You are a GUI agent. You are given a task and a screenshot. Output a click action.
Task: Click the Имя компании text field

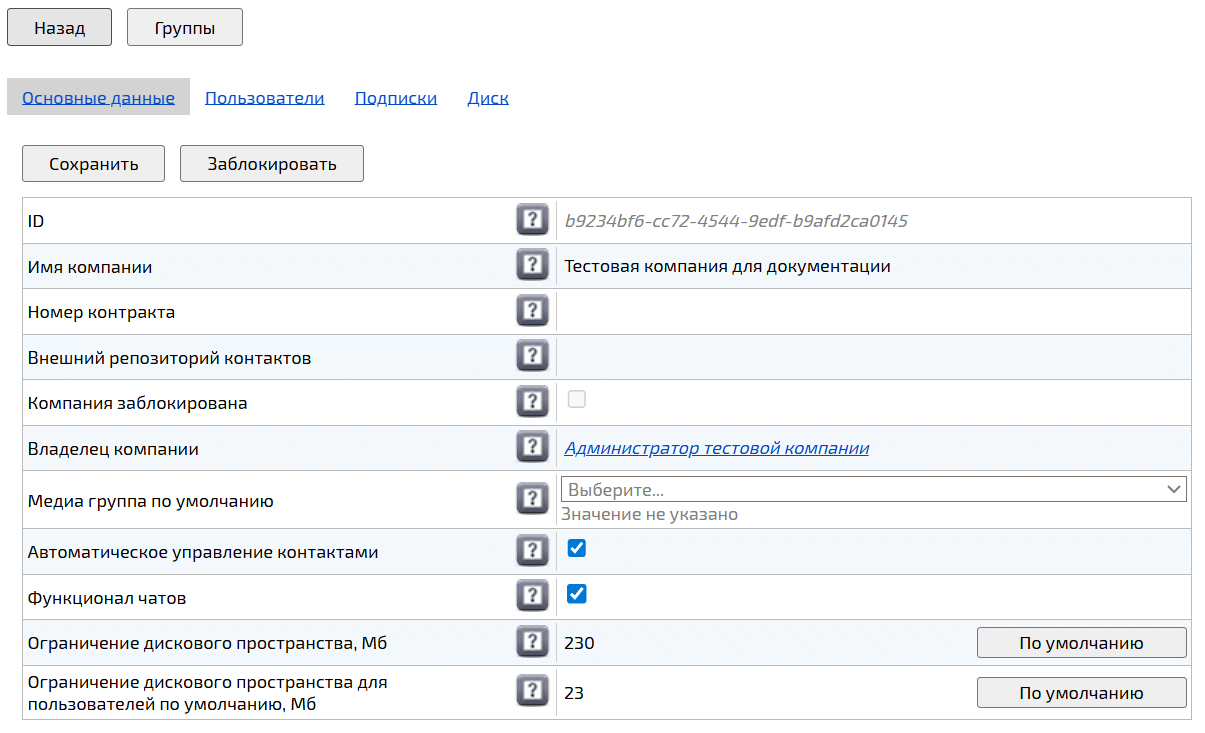(870, 266)
